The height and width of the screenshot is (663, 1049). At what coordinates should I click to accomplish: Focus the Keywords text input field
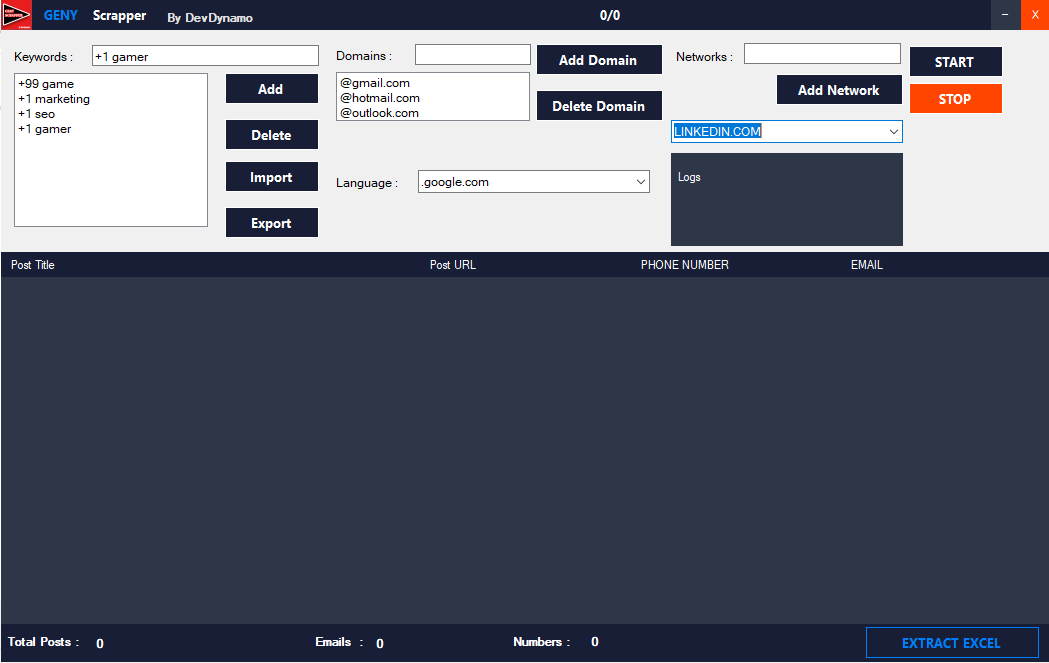tap(205, 56)
